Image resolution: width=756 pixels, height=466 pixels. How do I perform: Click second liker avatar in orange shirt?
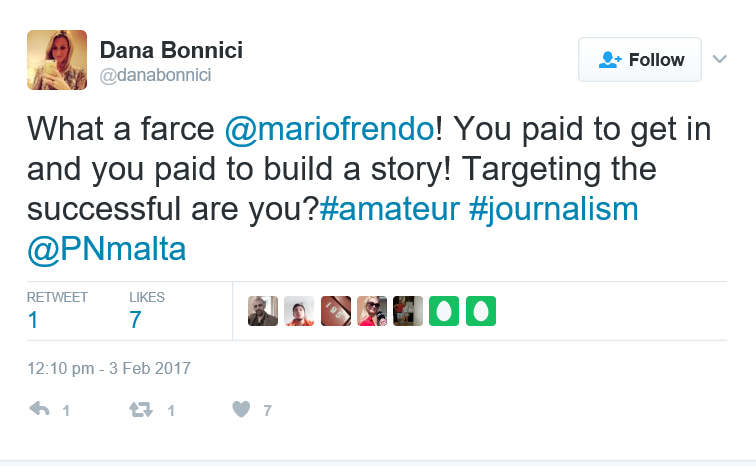299,311
